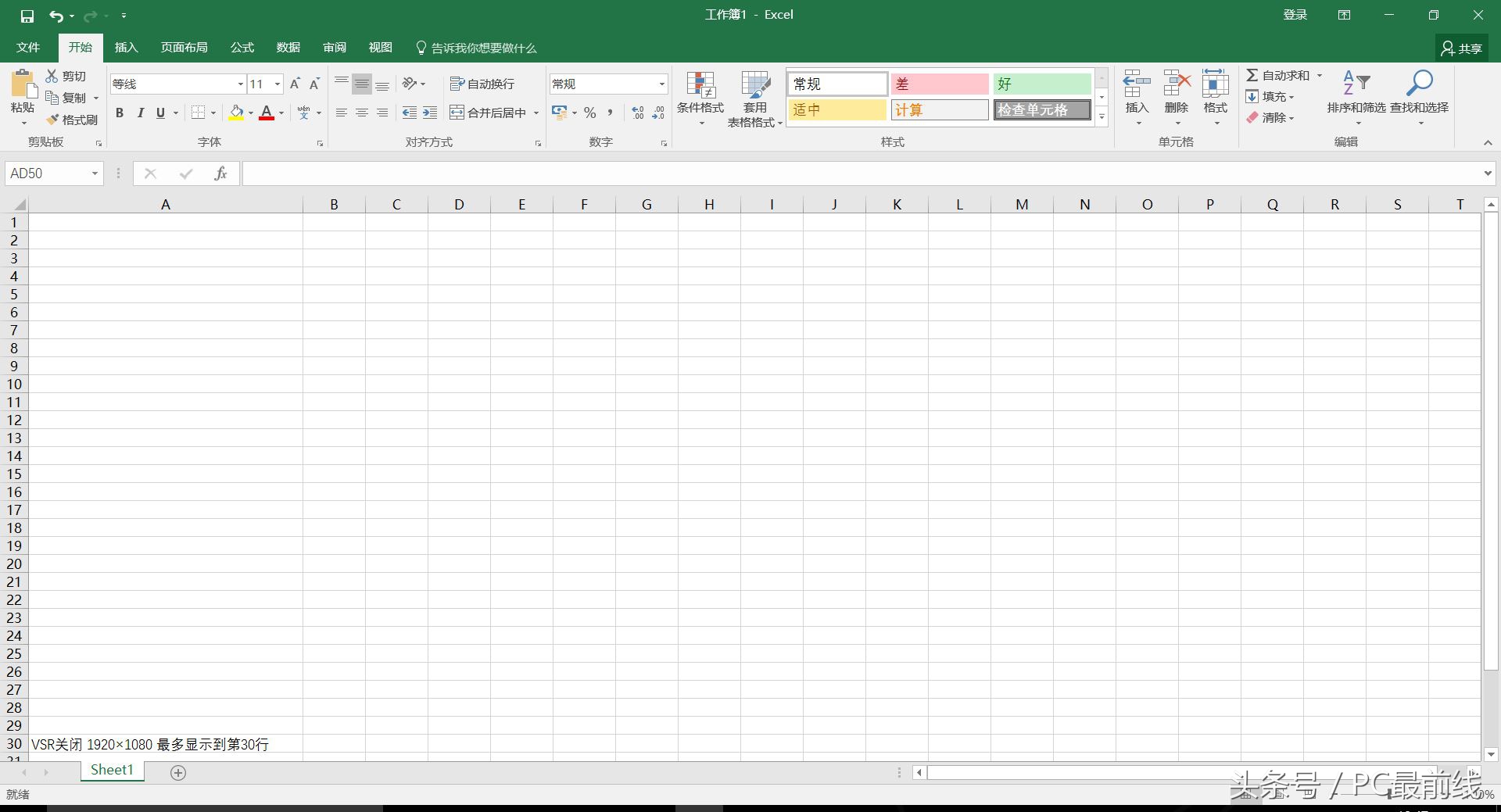Cut selection with the scissors icon
Viewport: 1501px width, 812px height.
52,76
